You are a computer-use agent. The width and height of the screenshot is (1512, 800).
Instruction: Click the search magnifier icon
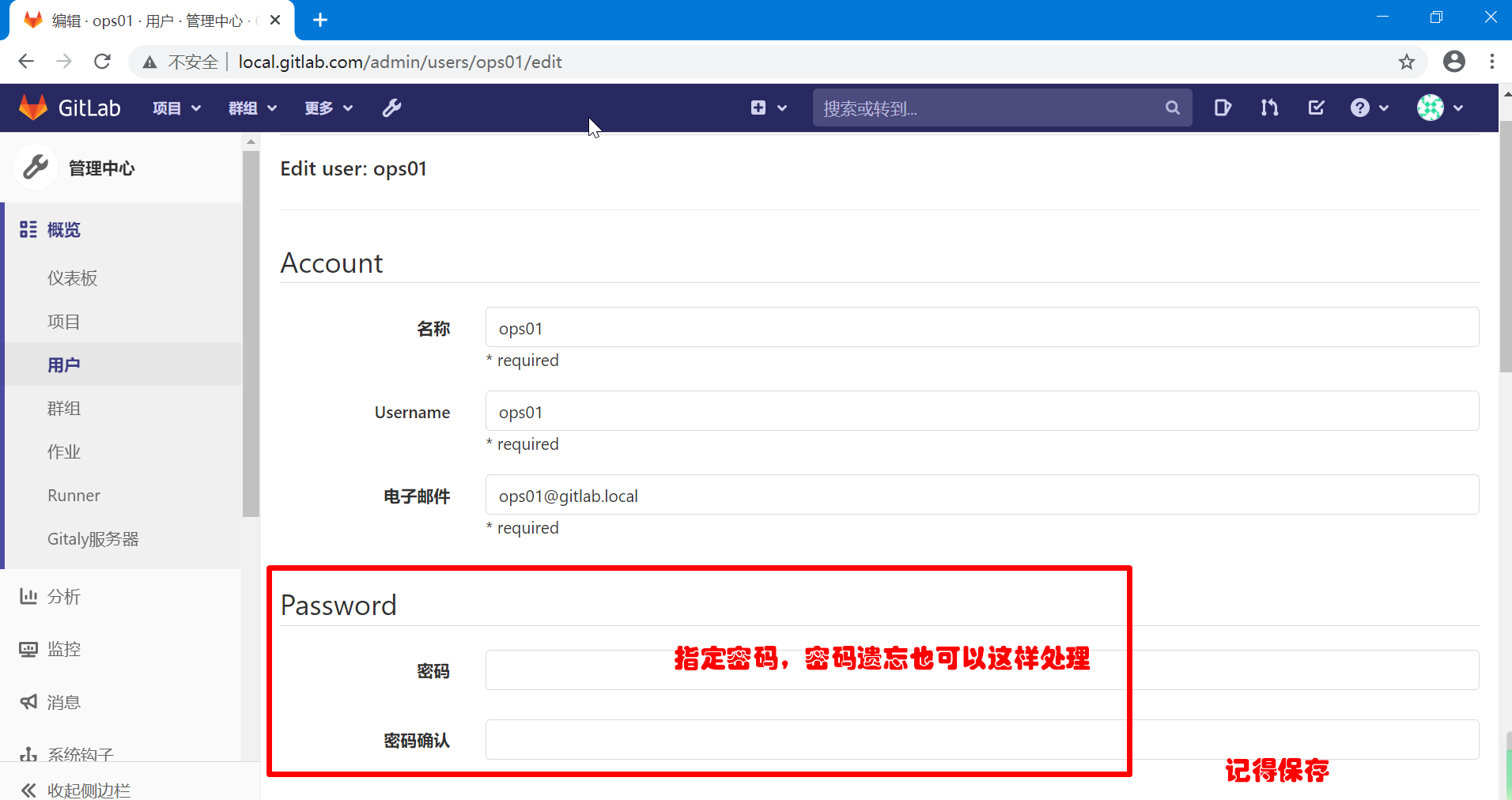pos(1173,108)
